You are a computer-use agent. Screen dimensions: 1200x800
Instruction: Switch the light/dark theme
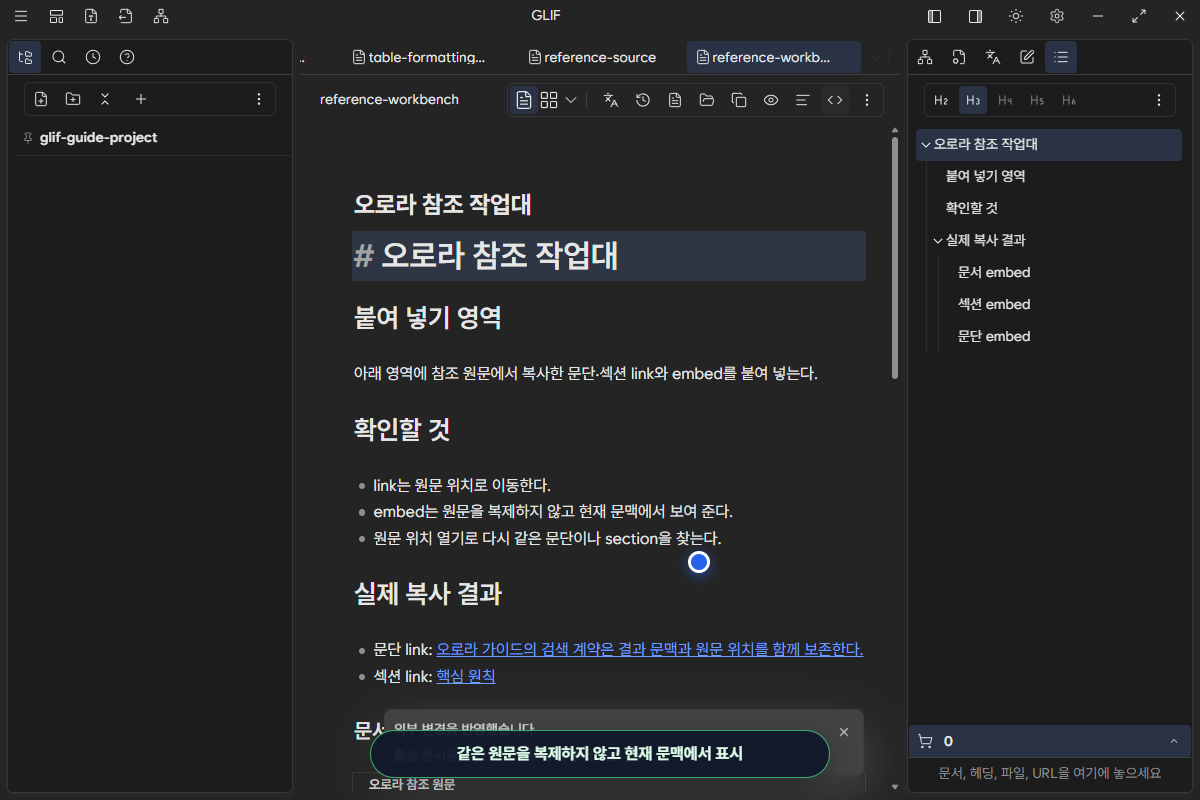click(1016, 16)
